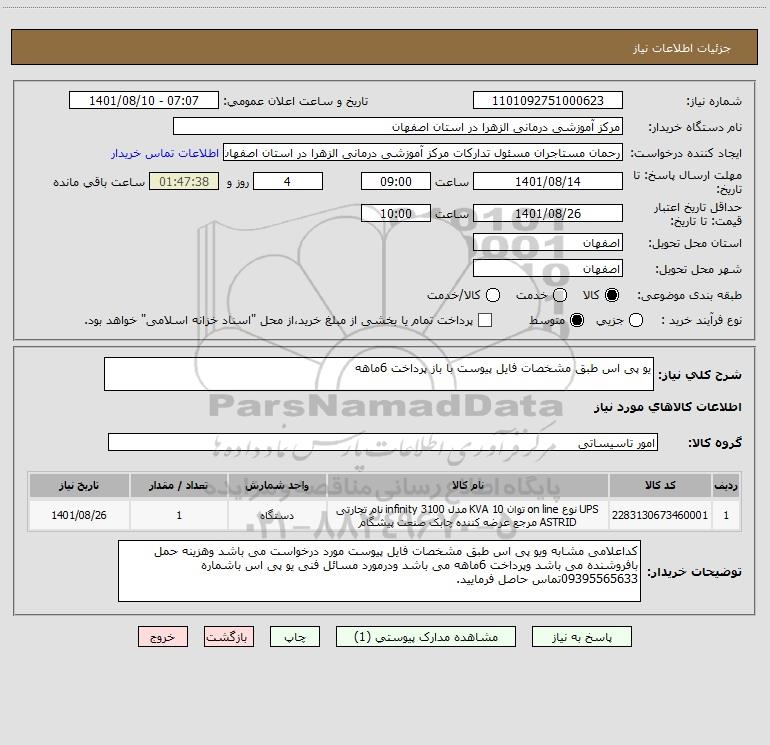Open مشاهده مدارک پیوستی (1) button
770x745 pixels.
tap(426, 637)
